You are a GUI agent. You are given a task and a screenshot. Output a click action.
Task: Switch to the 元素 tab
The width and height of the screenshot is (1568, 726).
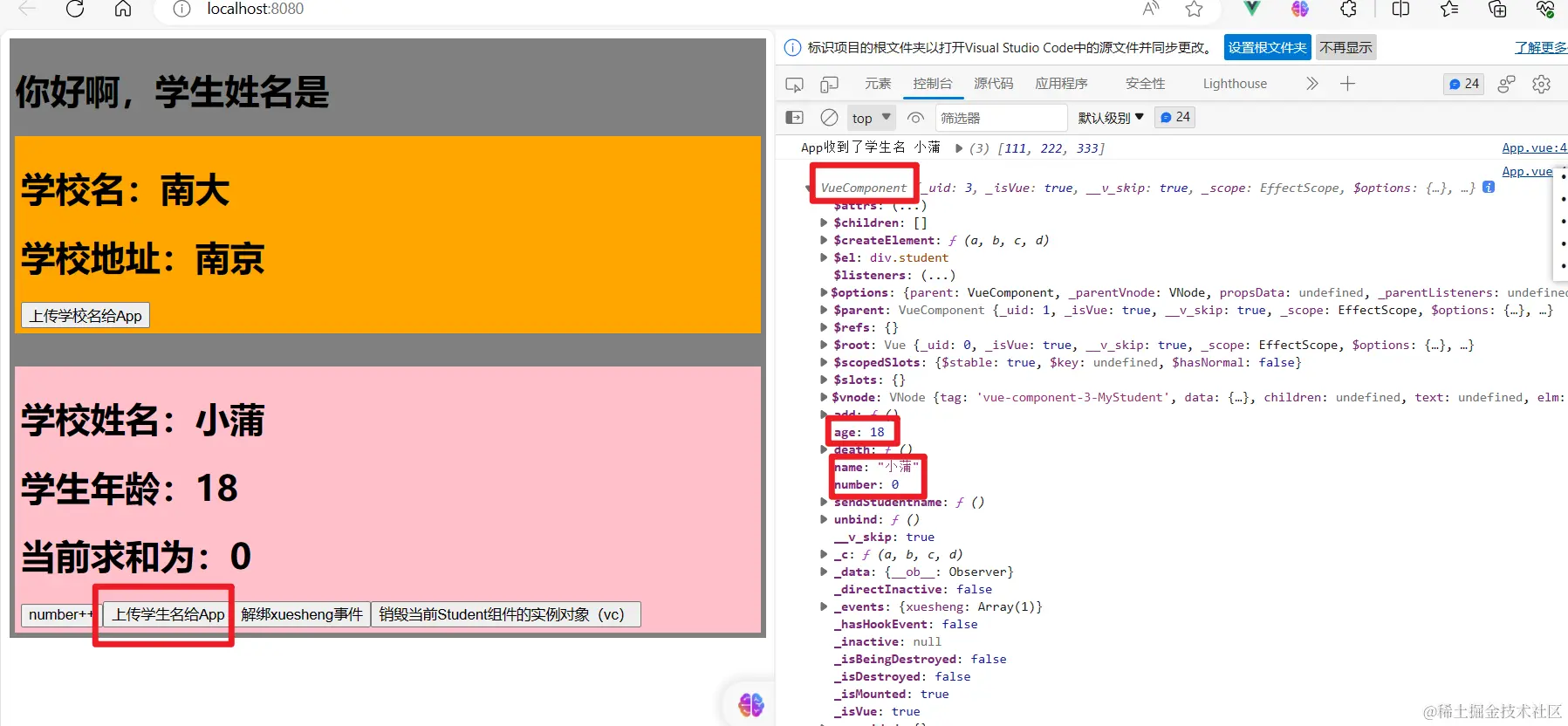click(878, 84)
